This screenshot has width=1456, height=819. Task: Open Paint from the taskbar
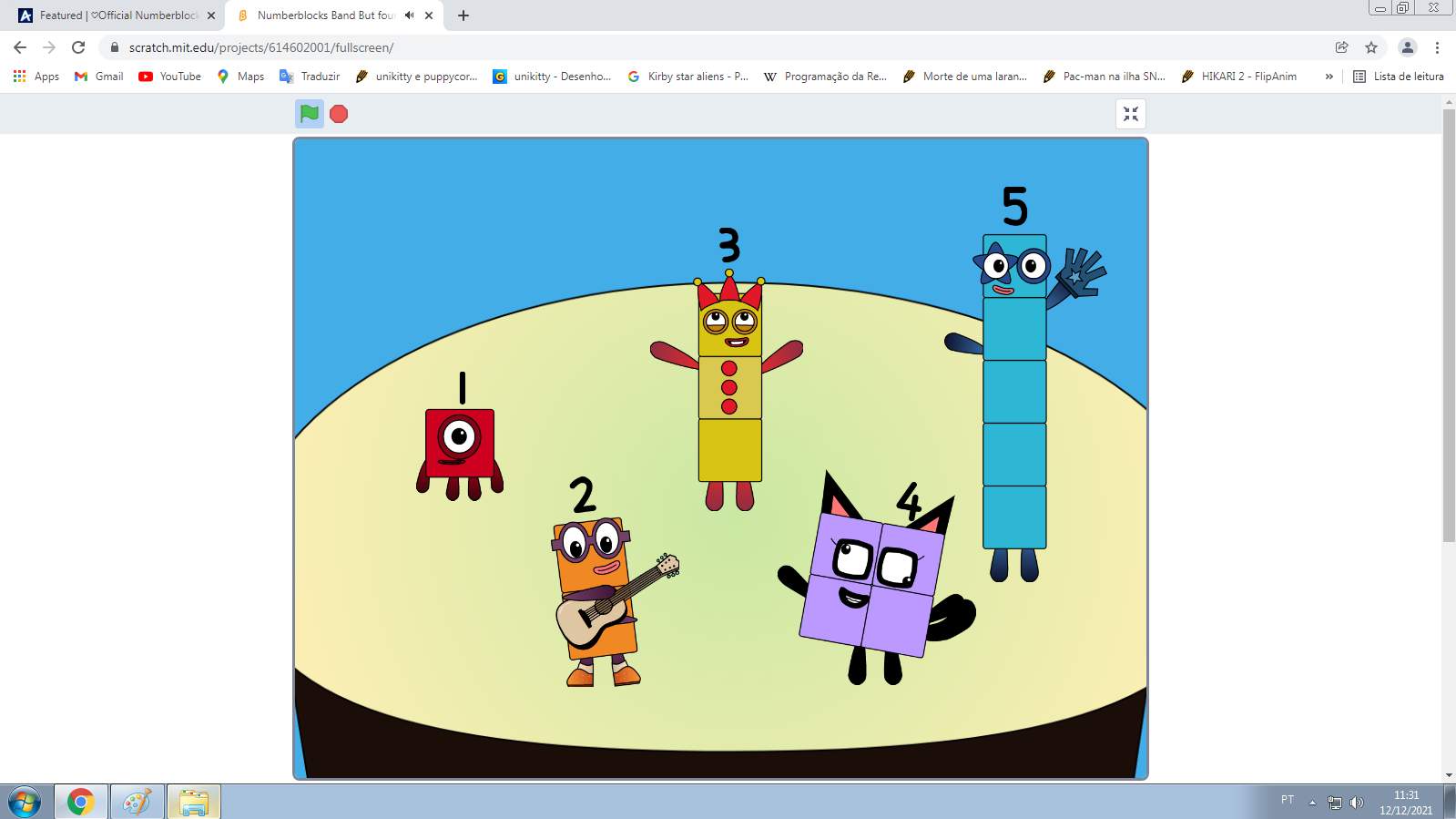137,802
